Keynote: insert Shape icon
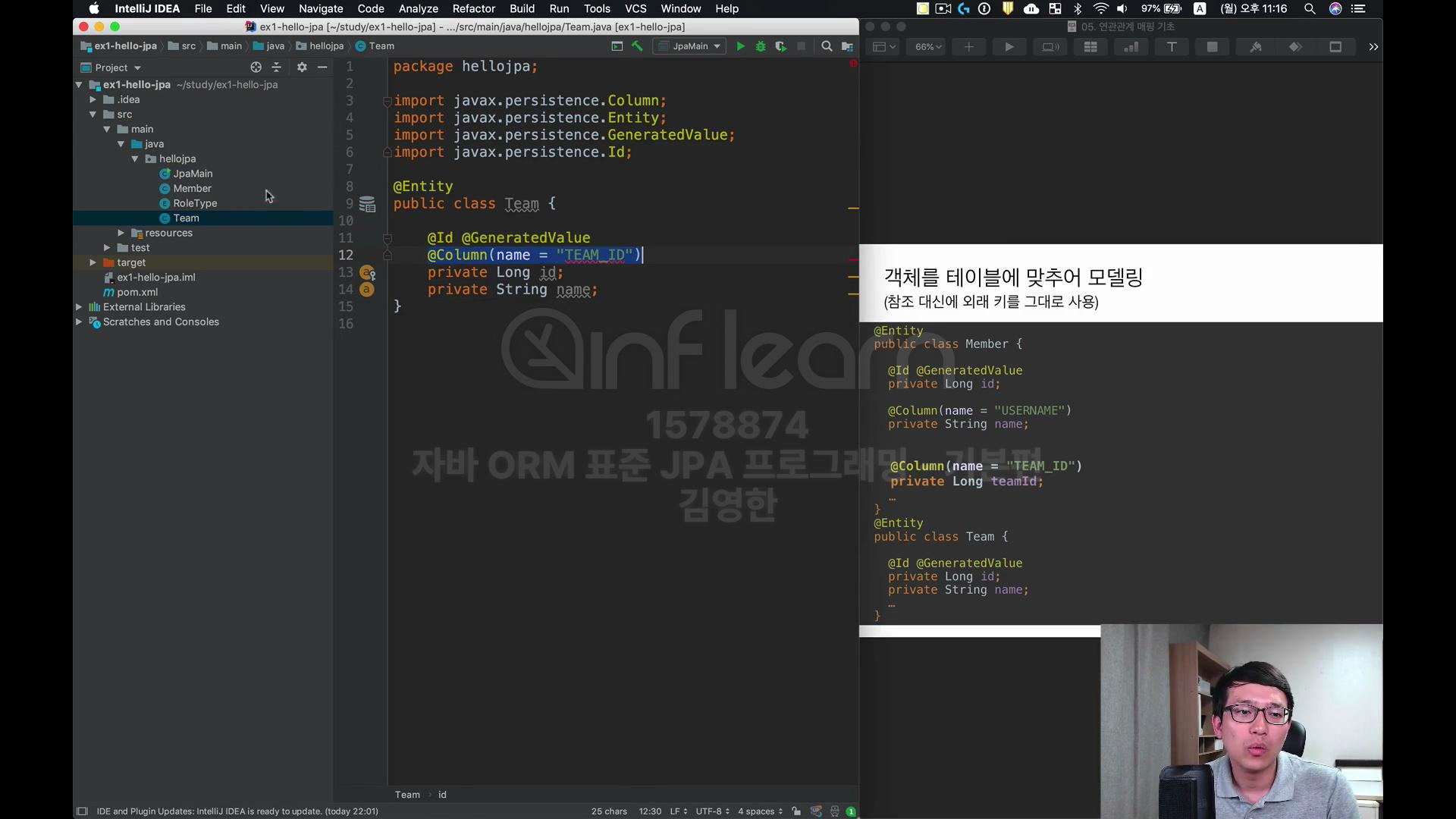The width and height of the screenshot is (1456, 819). tap(1212, 47)
